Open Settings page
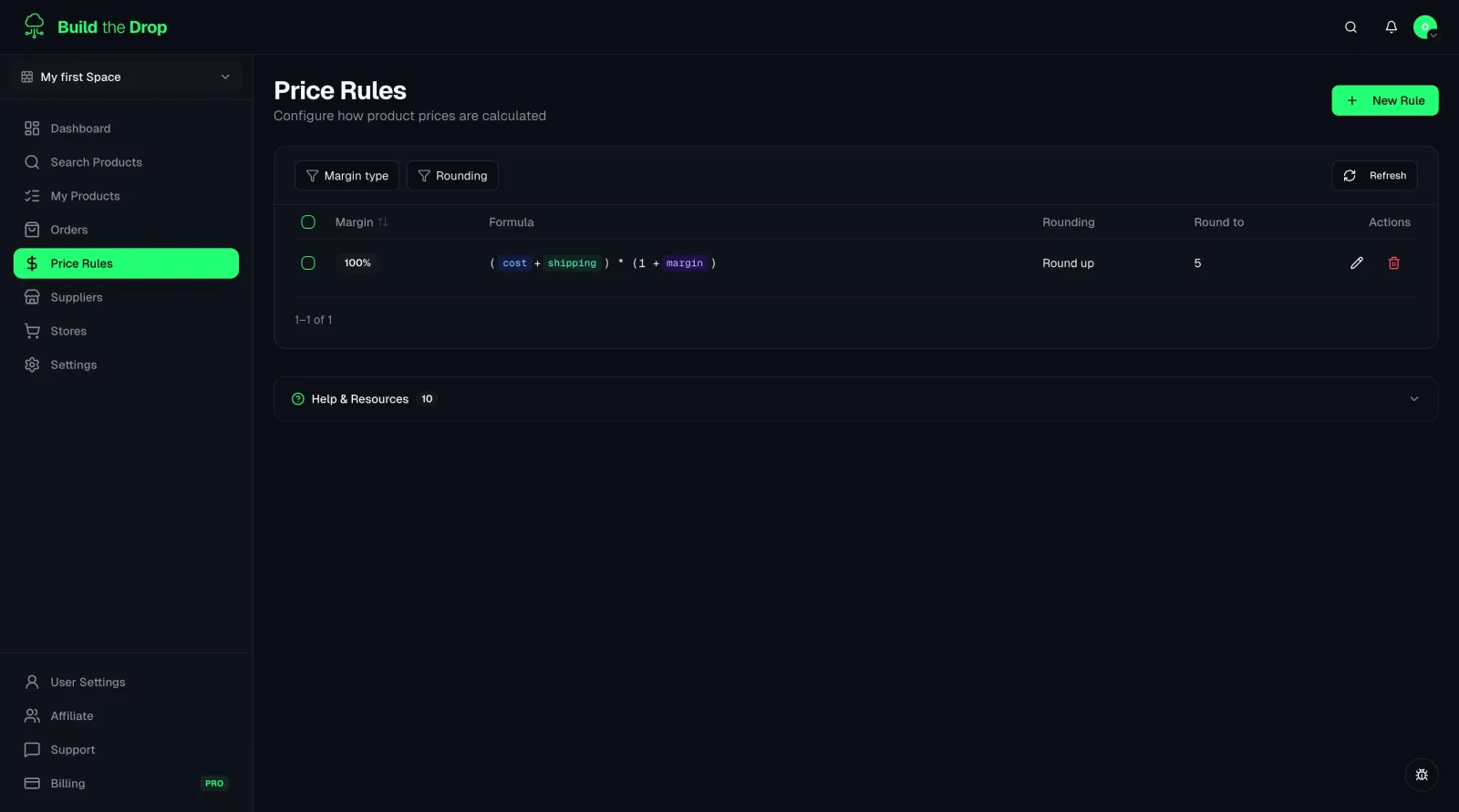The height and width of the screenshot is (812, 1459). (x=126, y=365)
